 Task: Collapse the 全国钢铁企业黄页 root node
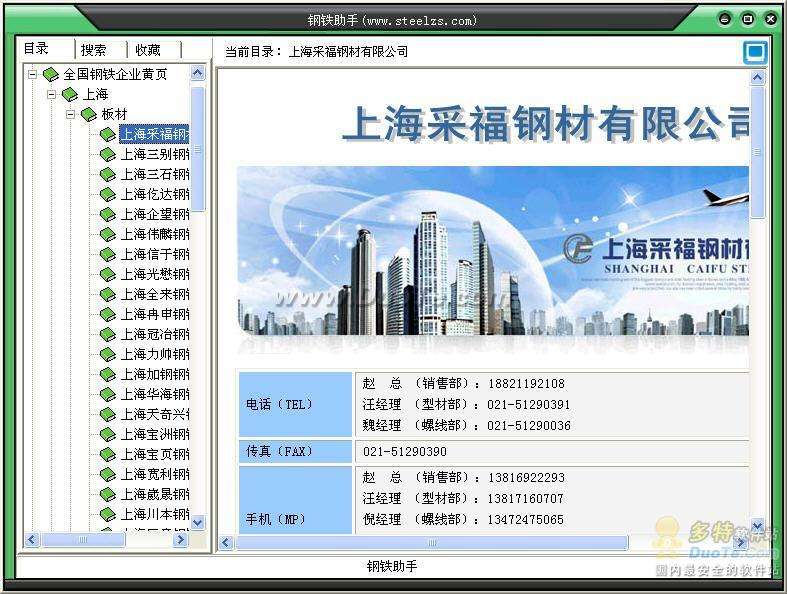[32, 74]
